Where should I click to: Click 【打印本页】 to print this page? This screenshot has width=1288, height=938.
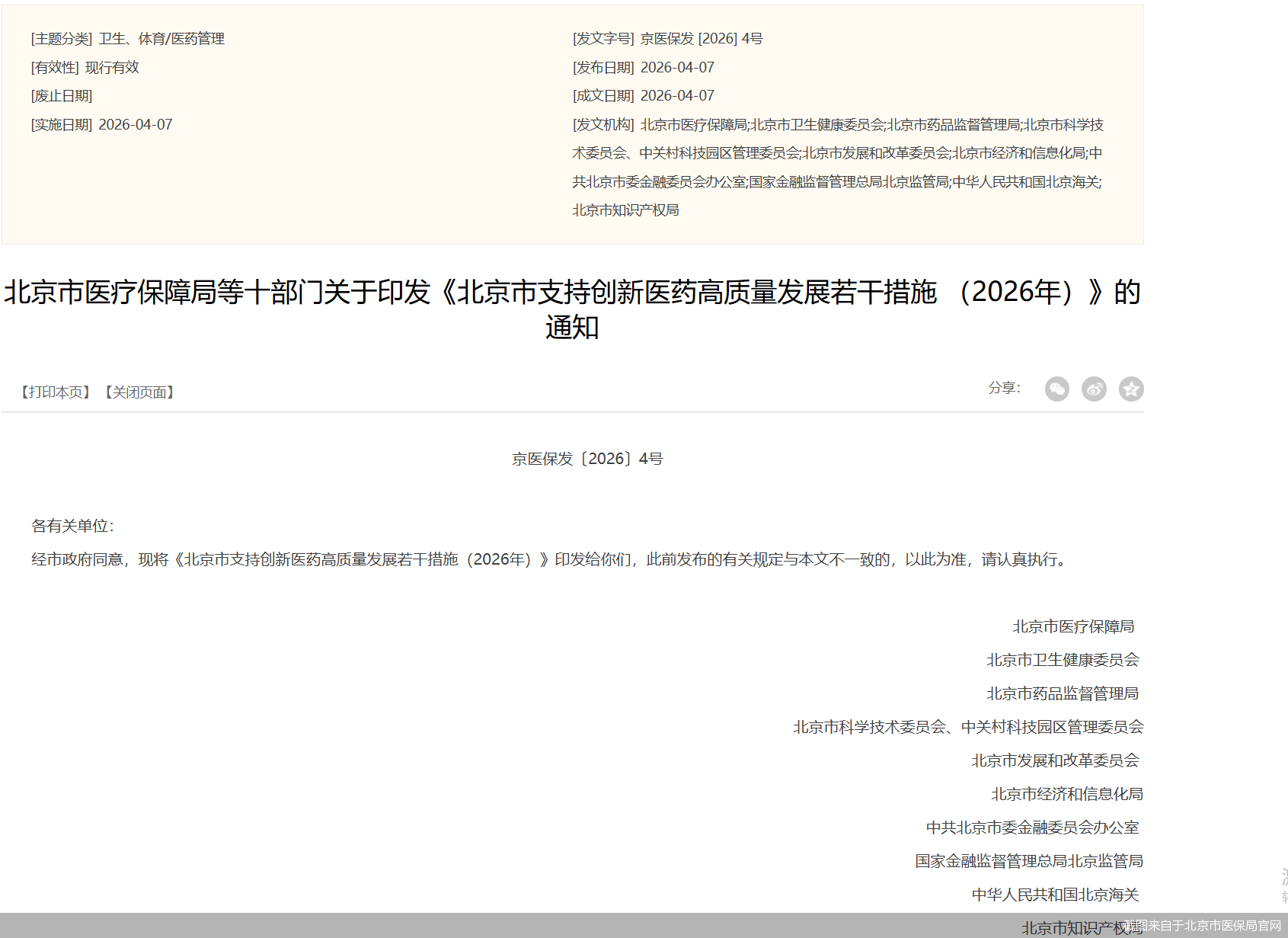click(55, 392)
